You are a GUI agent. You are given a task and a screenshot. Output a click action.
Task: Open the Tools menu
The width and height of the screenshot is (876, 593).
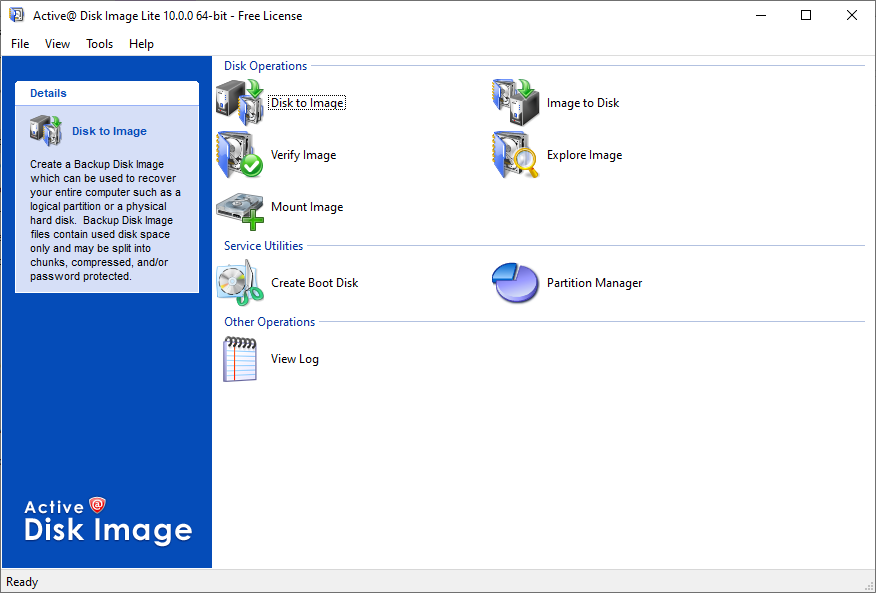99,44
